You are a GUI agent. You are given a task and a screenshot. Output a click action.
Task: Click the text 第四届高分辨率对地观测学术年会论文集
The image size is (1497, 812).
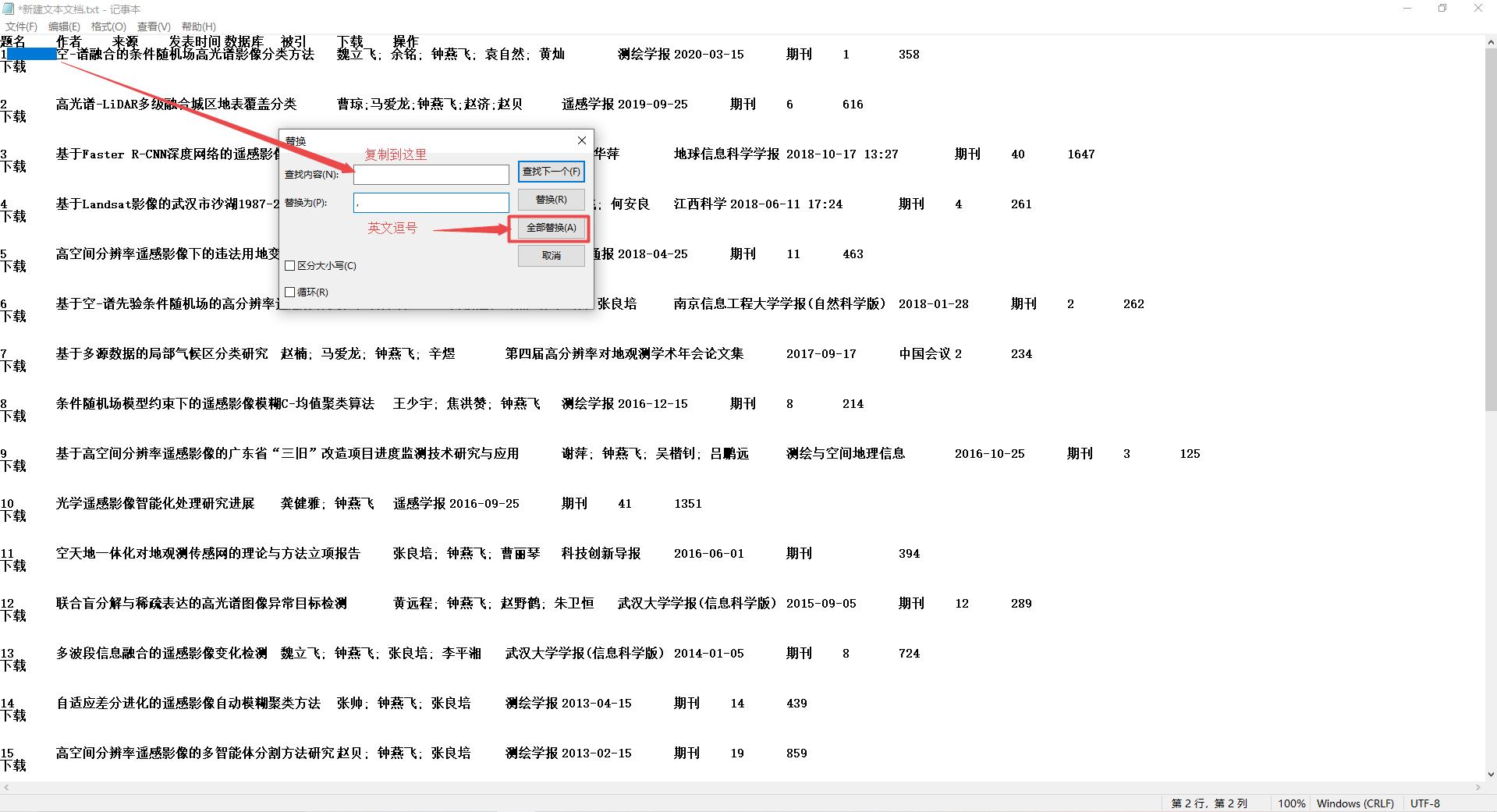(625, 354)
